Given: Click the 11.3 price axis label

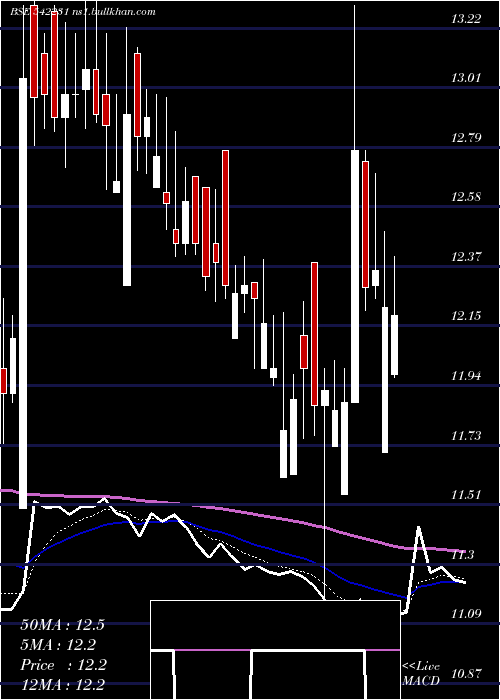Looking at the screenshot, I should pyautogui.click(x=464, y=554).
